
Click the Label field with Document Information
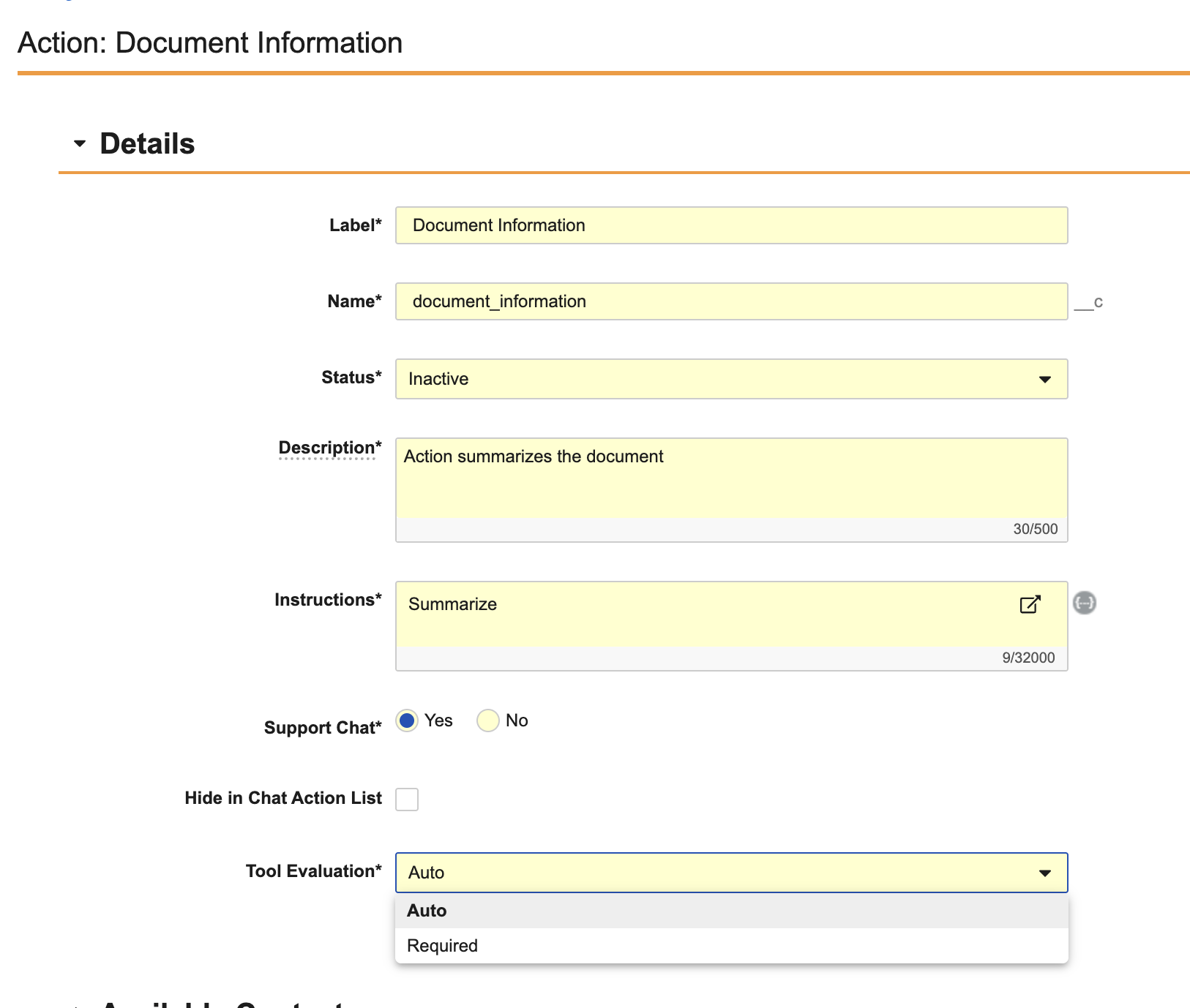tap(730, 225)
